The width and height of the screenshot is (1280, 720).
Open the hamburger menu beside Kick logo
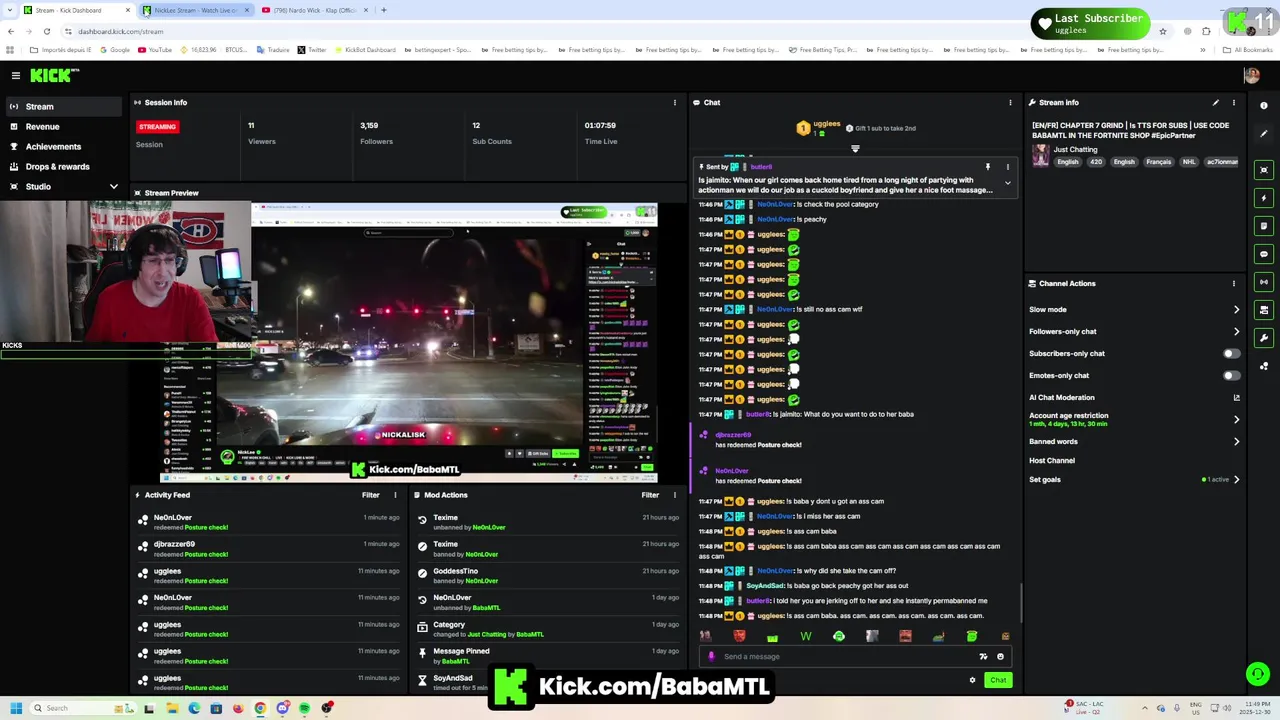point(16,76)
